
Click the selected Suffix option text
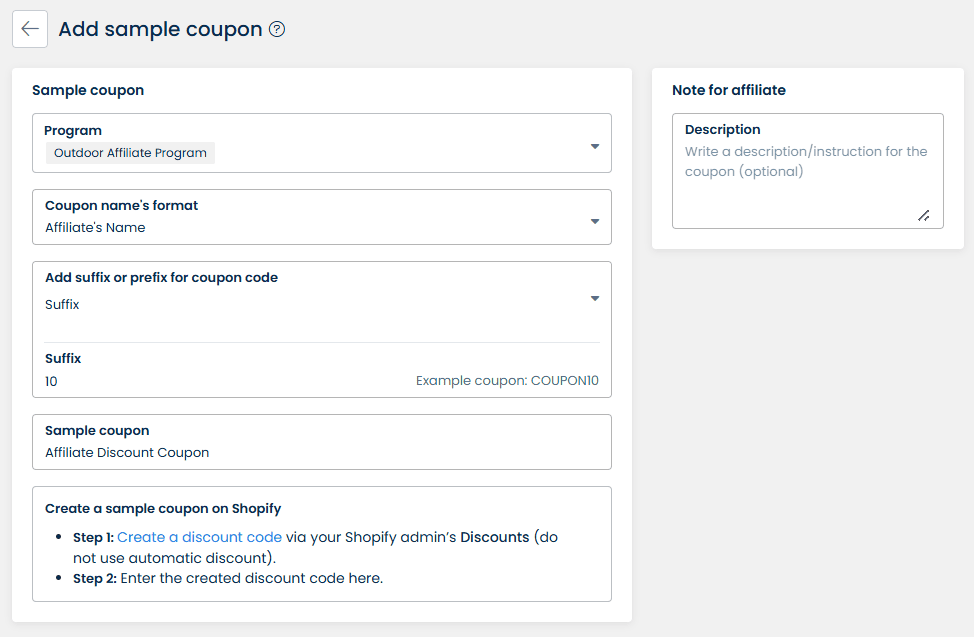coord(62,304)
